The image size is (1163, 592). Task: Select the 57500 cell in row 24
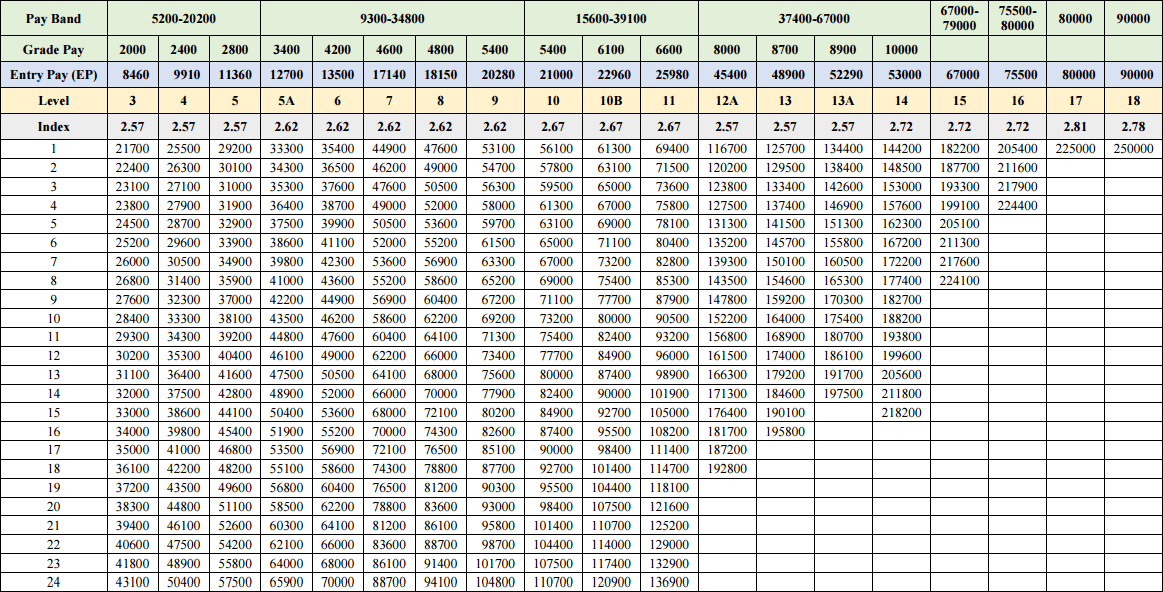tap(234, 582)
